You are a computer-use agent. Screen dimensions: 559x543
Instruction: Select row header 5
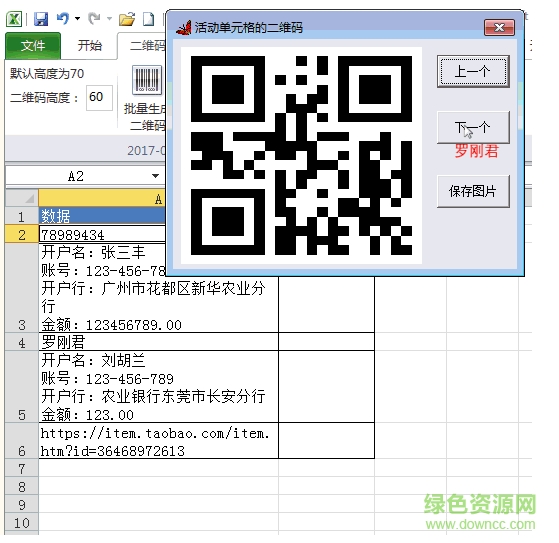22,387
